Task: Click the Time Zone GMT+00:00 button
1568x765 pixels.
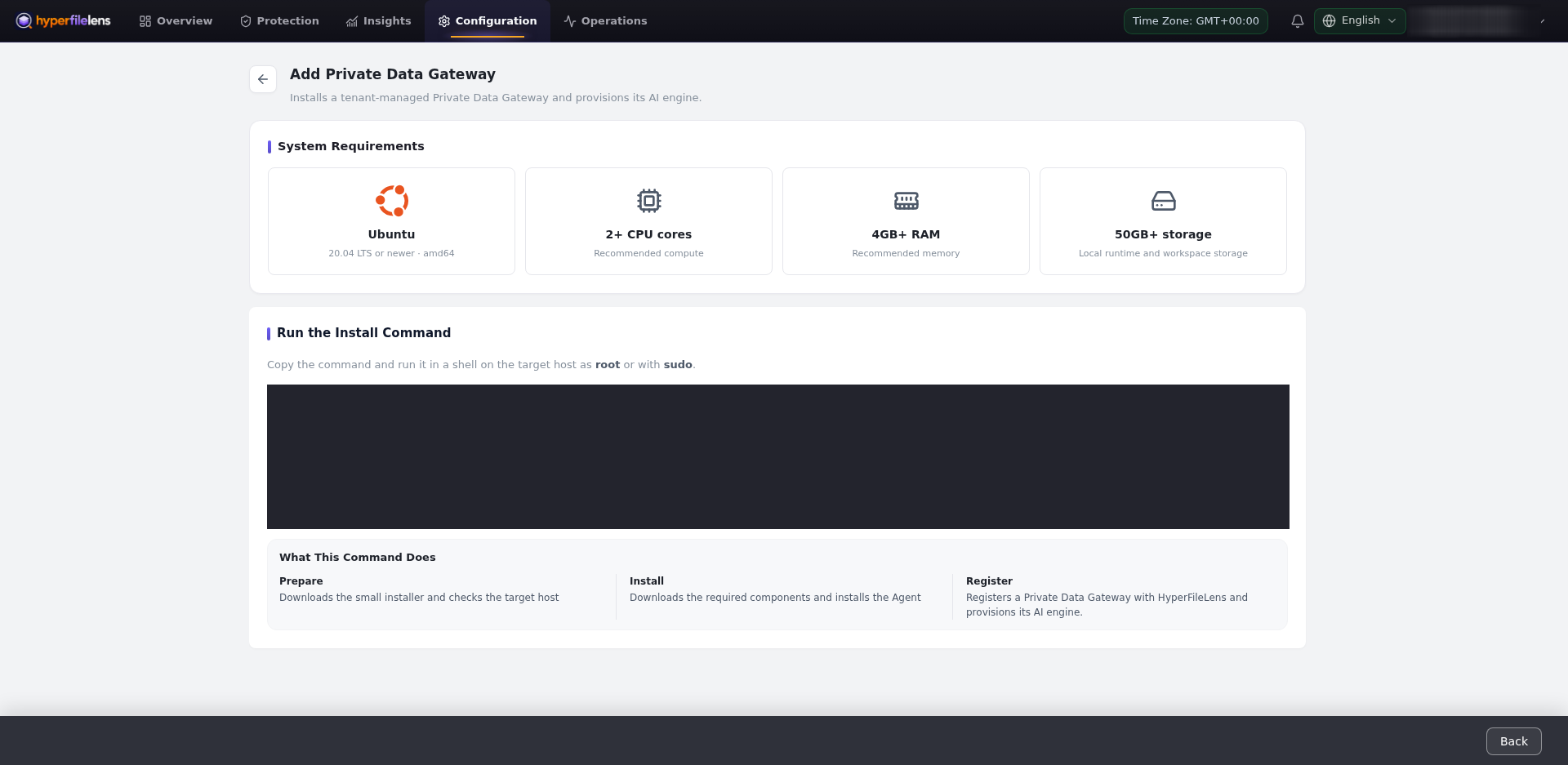Action: click(x=1196, y=21)
